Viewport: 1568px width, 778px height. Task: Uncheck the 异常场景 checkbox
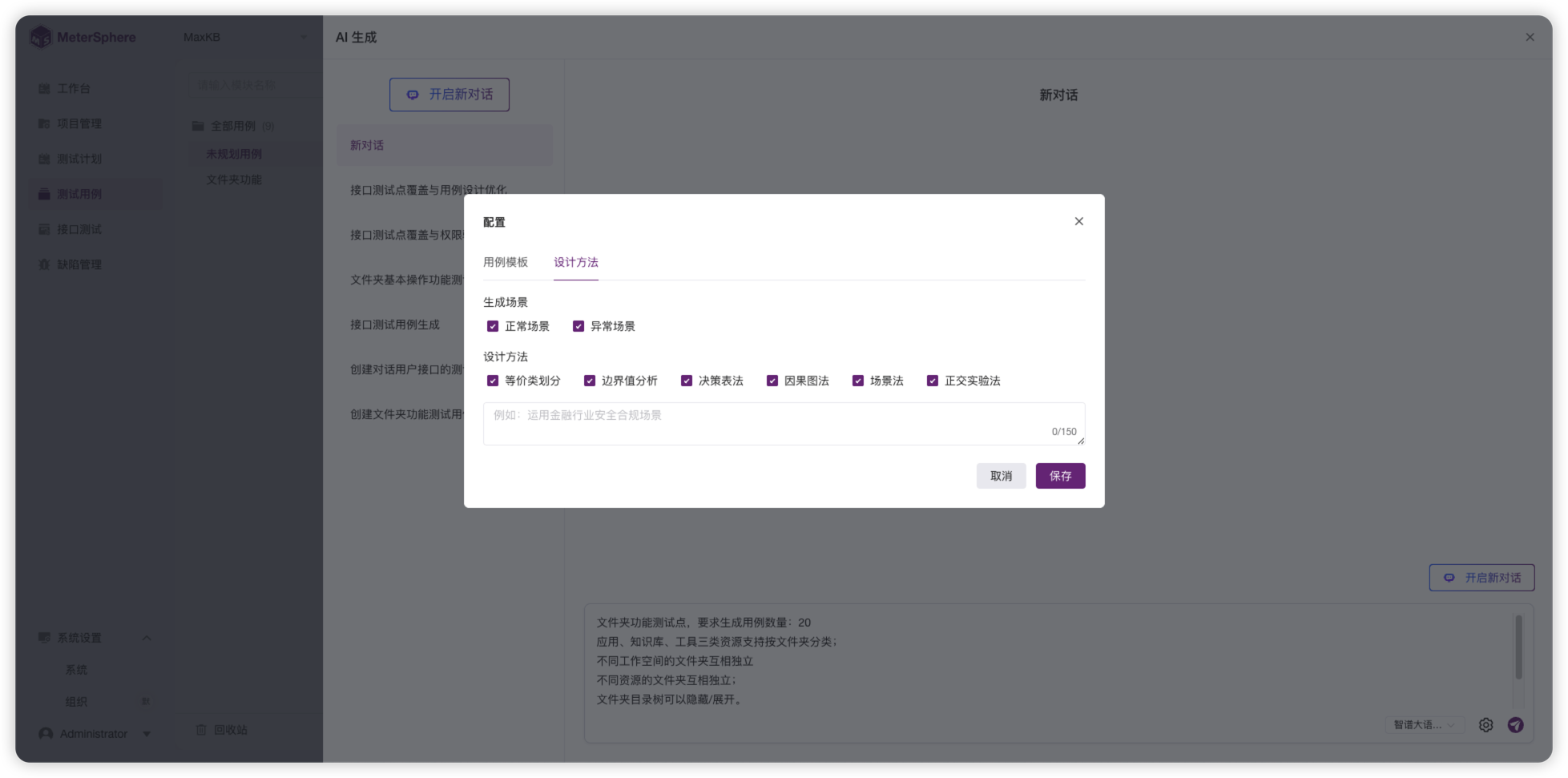(x=578, y=326)
